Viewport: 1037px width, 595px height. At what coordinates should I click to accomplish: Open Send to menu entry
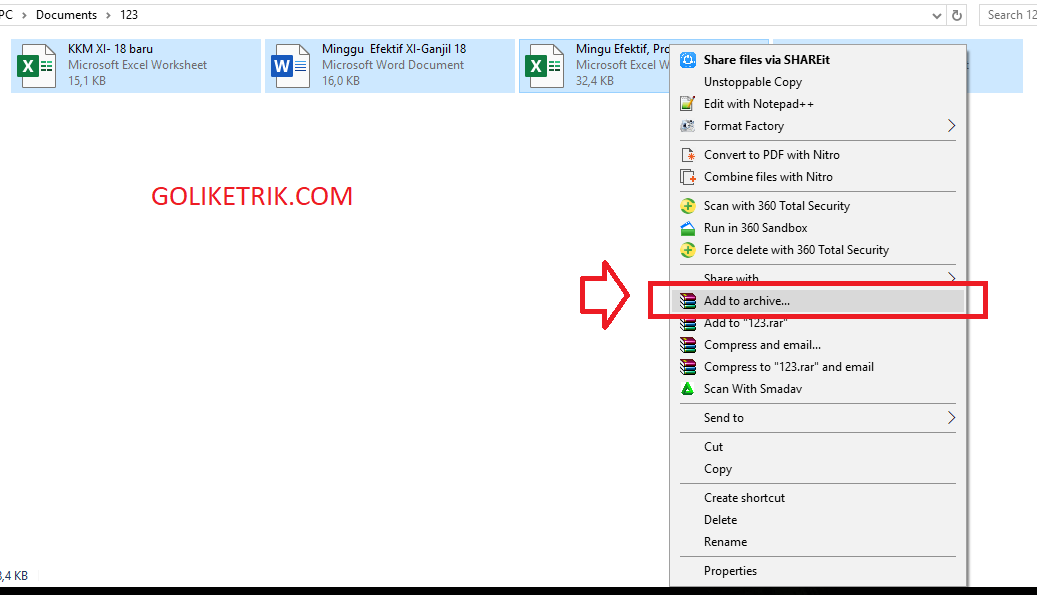tap(817, 418)
